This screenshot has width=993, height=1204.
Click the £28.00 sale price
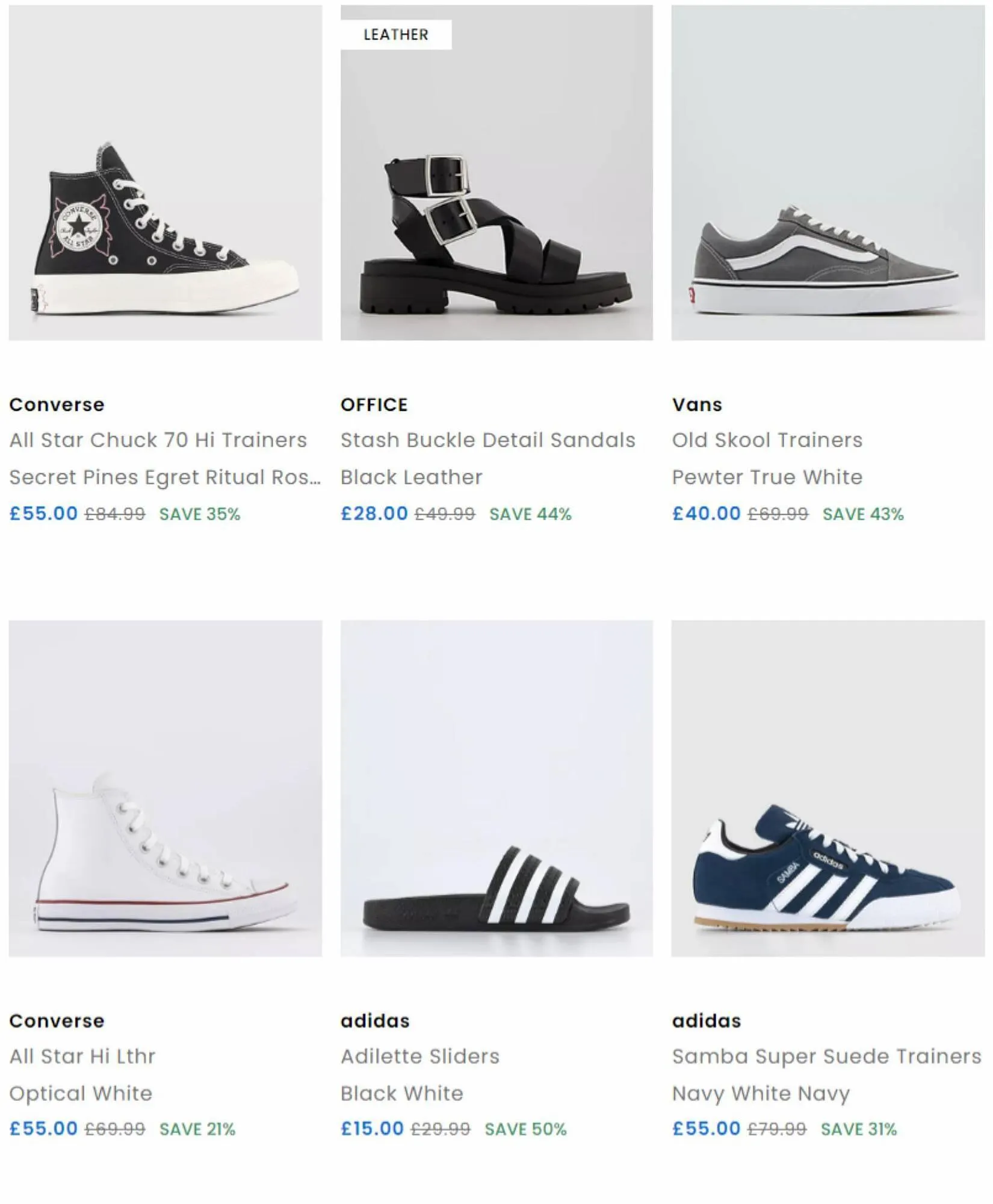[374, 514]
